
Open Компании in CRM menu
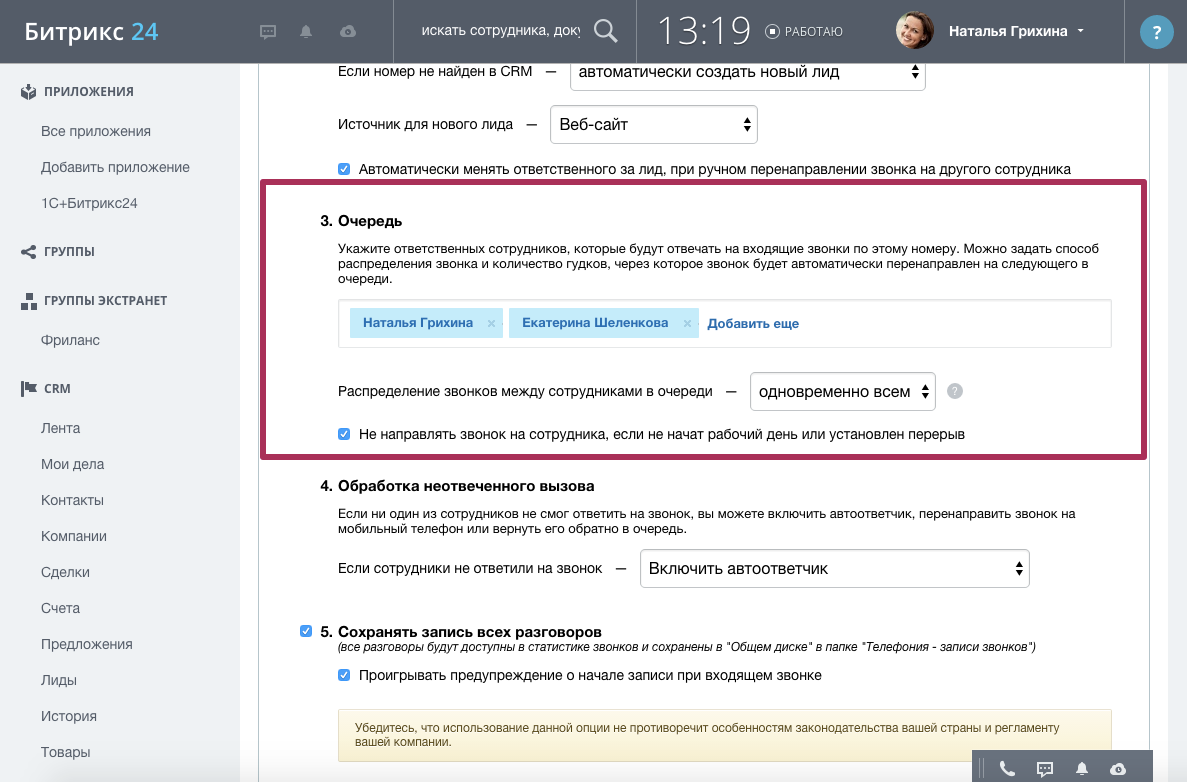point(73,536)
